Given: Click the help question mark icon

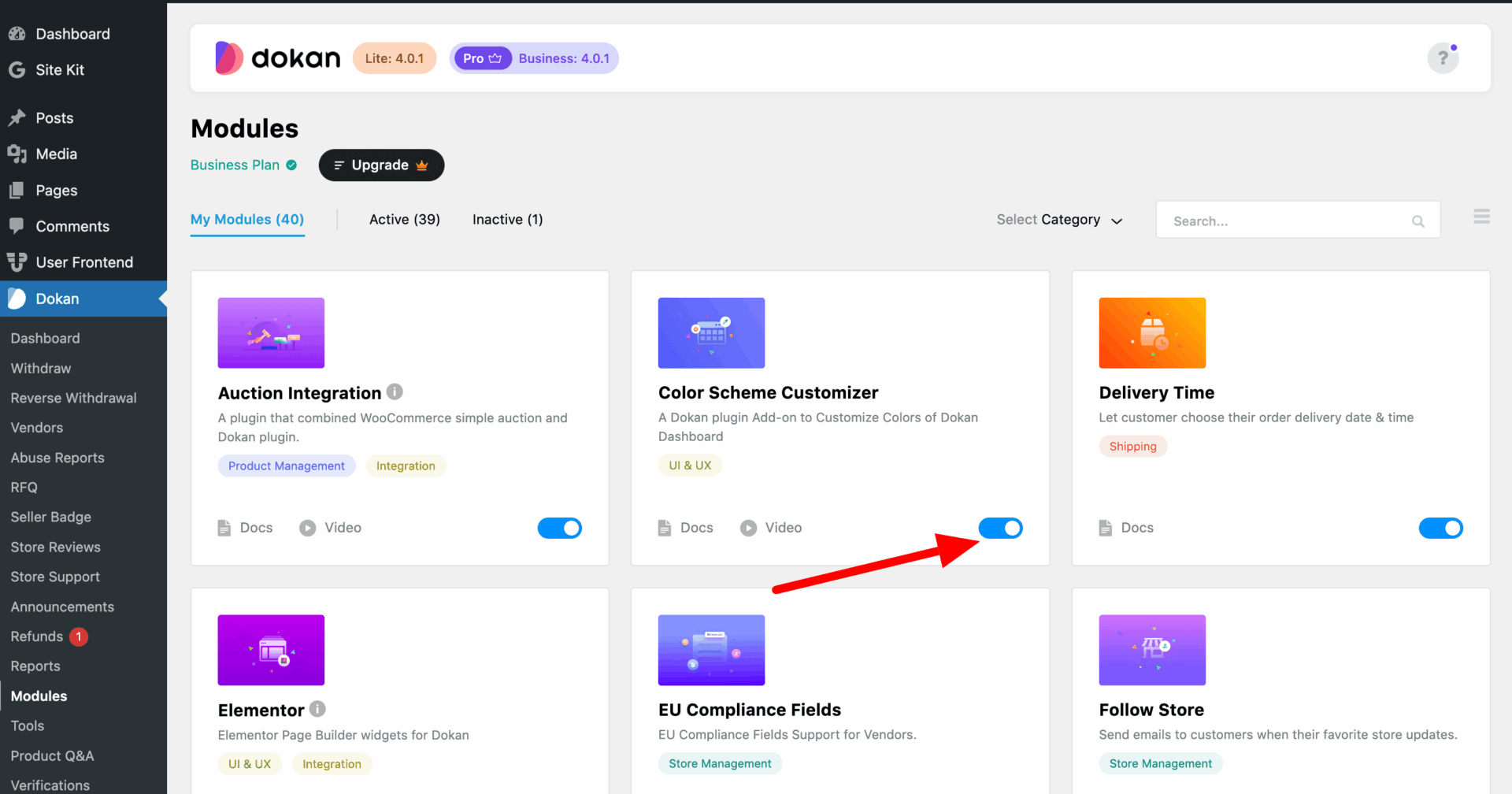Looking at the screenshot, I should click(x=1443, y=58).
